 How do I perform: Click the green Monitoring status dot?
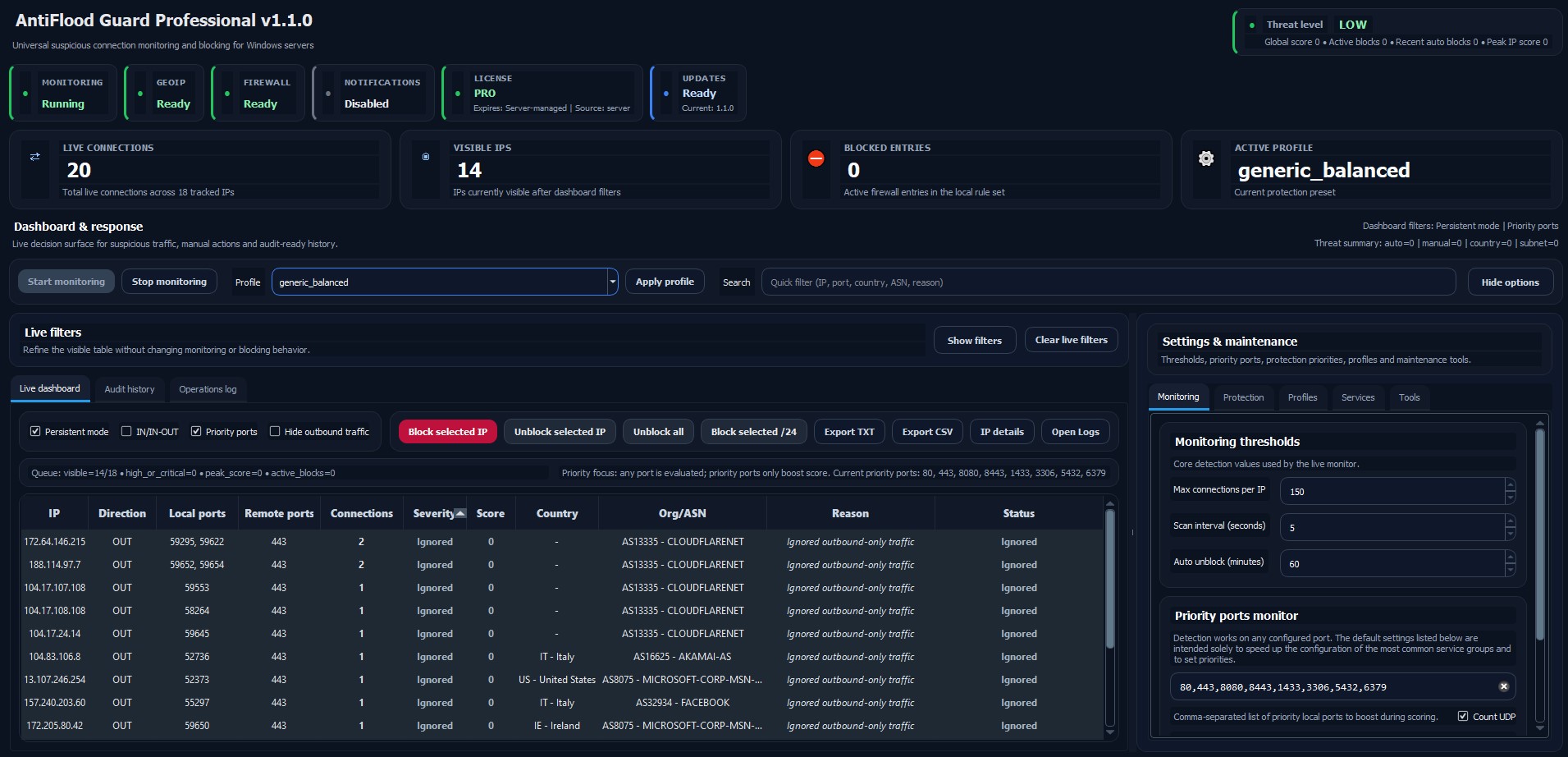coord(25,94)
